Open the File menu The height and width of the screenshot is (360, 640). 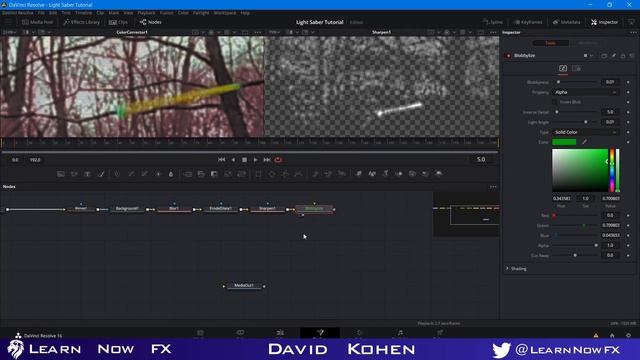click(41, 13)
